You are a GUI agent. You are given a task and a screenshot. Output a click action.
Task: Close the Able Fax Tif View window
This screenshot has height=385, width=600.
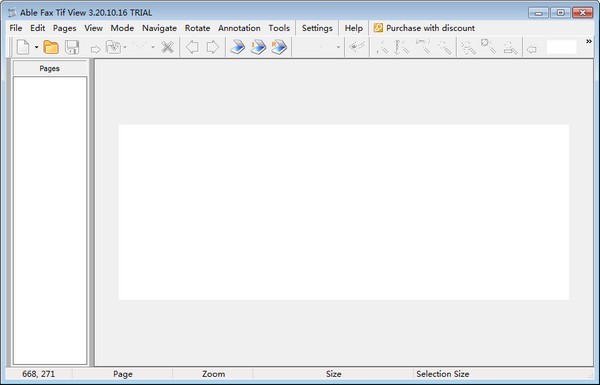tap(582, 13)
